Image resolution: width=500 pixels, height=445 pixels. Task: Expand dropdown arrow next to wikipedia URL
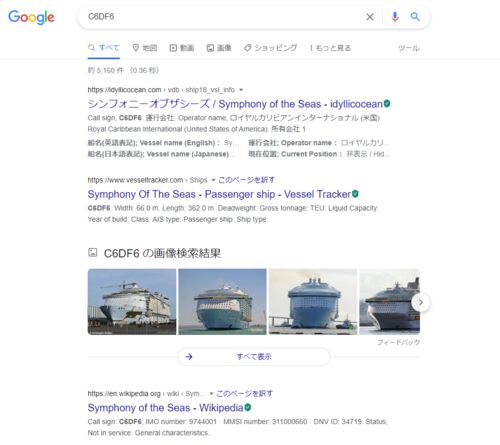(211, 394)
